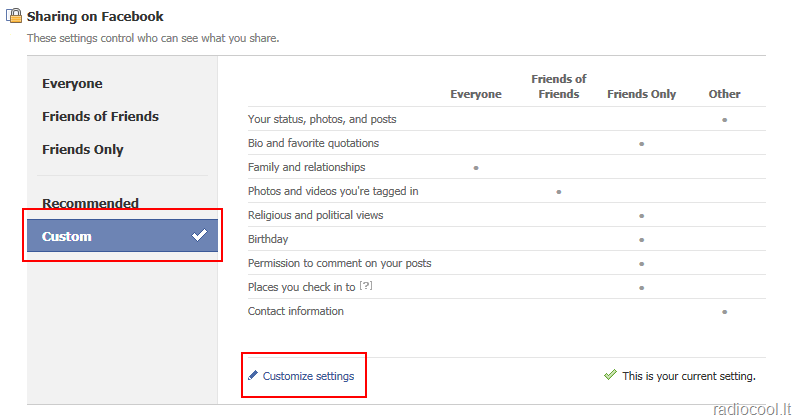Select the Everyone privacy preset
The width and height of the screenshot is (797, 420).
72,84
